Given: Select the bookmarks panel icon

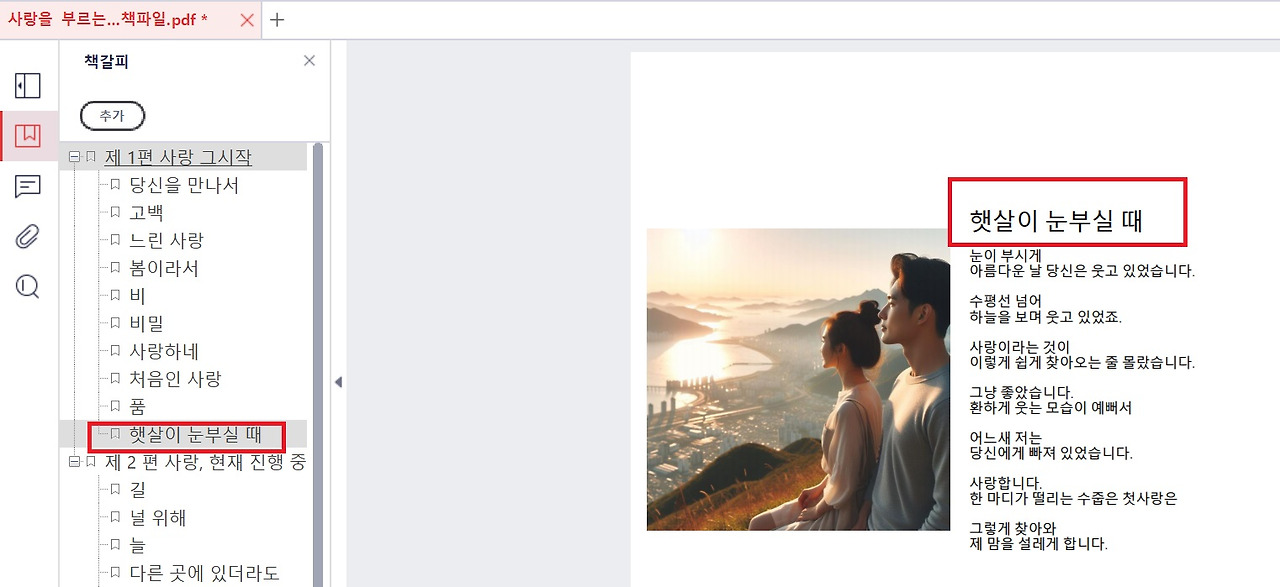Looking at the screenshot, I should [28, 136].
